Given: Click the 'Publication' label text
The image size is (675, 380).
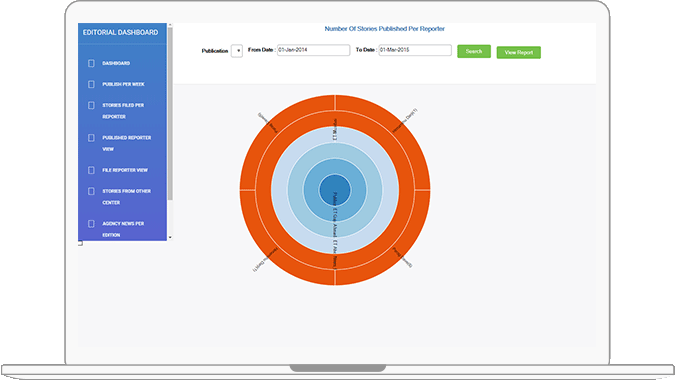Looking at the screenshot, I should [215, 51].
